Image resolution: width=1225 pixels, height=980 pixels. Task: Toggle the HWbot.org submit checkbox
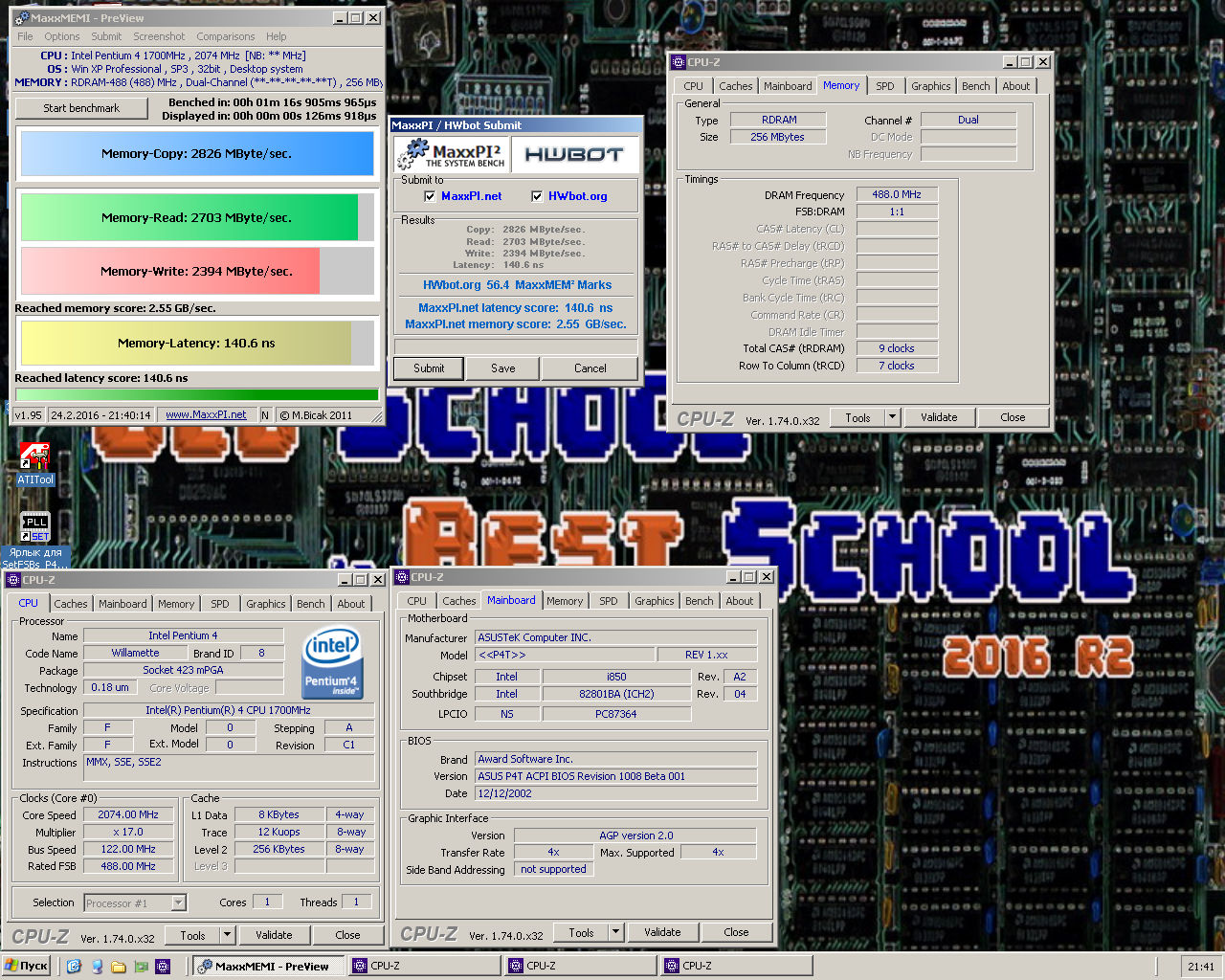click(x=537, y=196)
